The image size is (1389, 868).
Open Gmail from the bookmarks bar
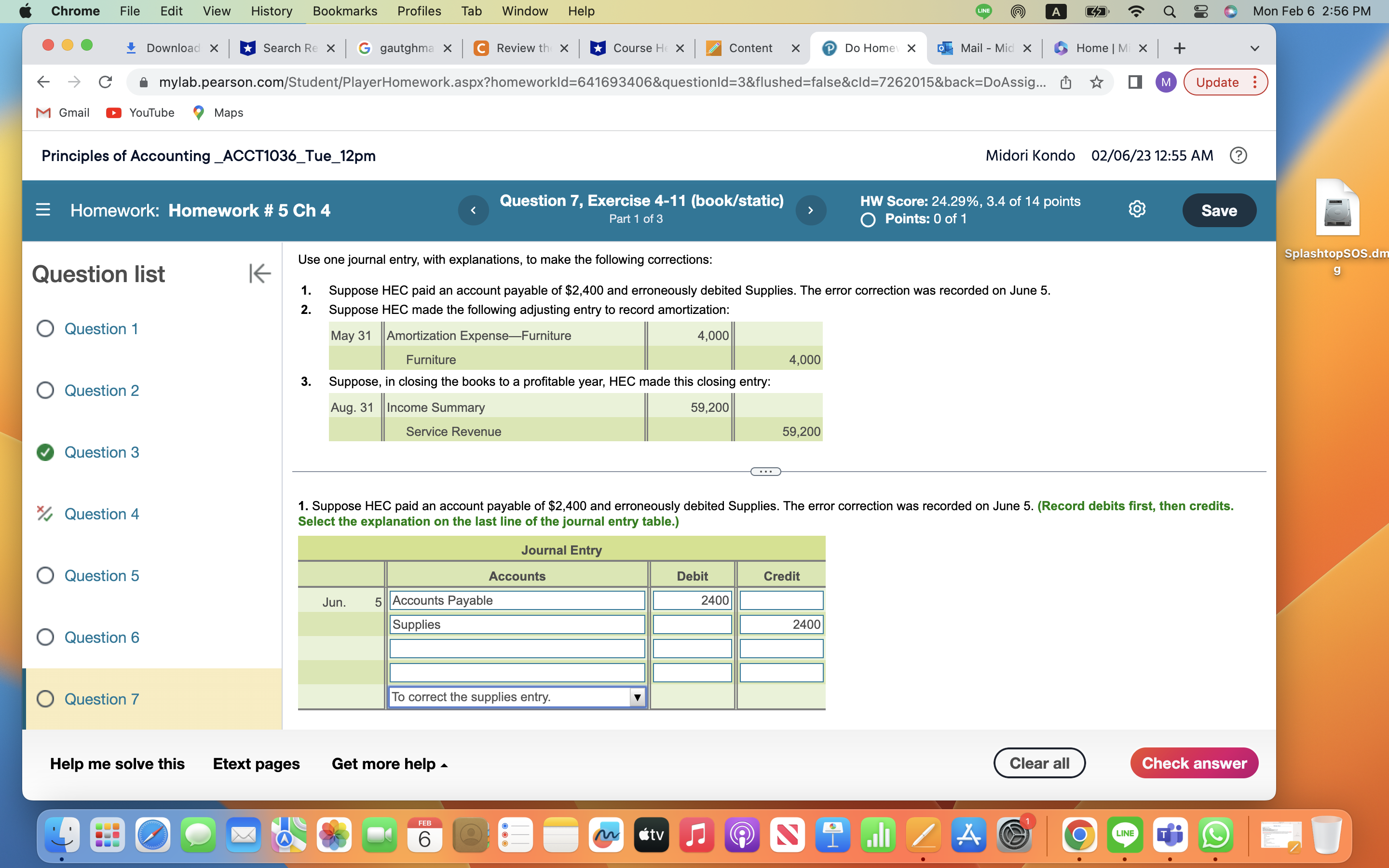click(63, 112)
